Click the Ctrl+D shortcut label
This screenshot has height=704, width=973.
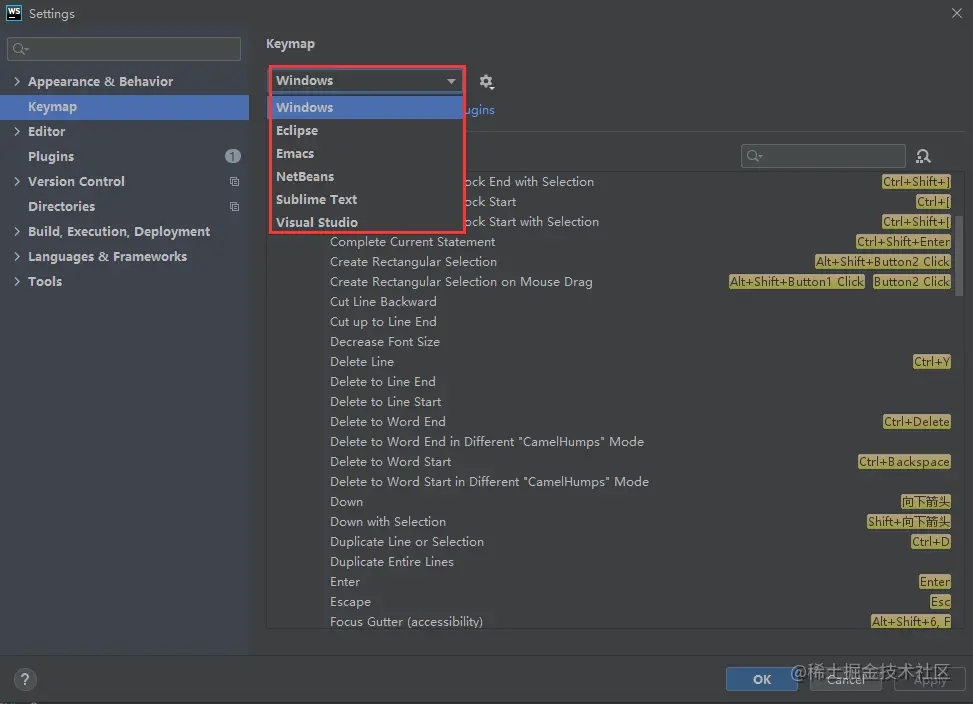coord(931,541)
